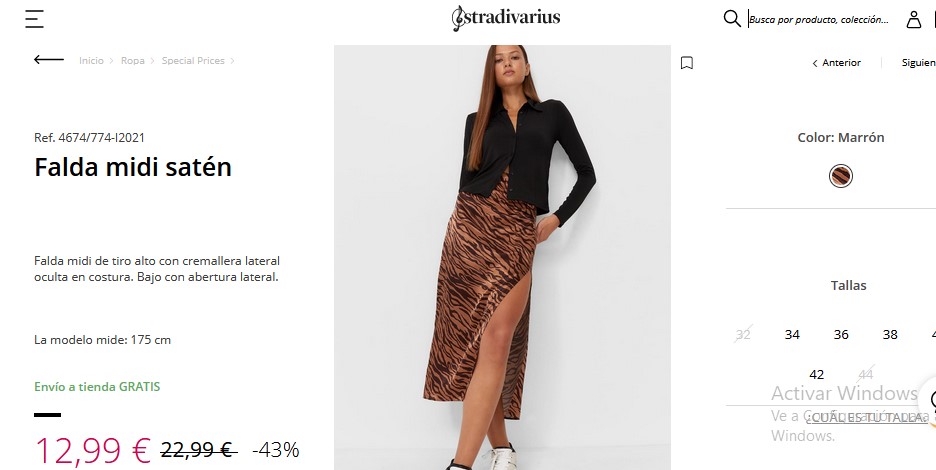Pick size 42

coord(817,374)
